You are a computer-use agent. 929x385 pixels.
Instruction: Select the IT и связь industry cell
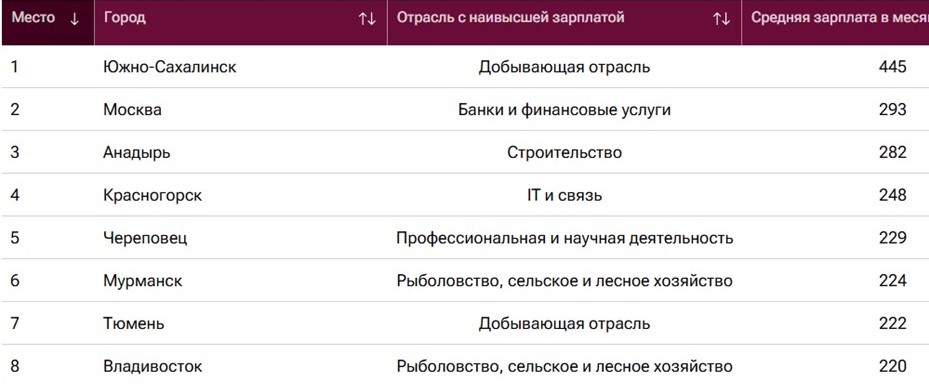point(564,195)
